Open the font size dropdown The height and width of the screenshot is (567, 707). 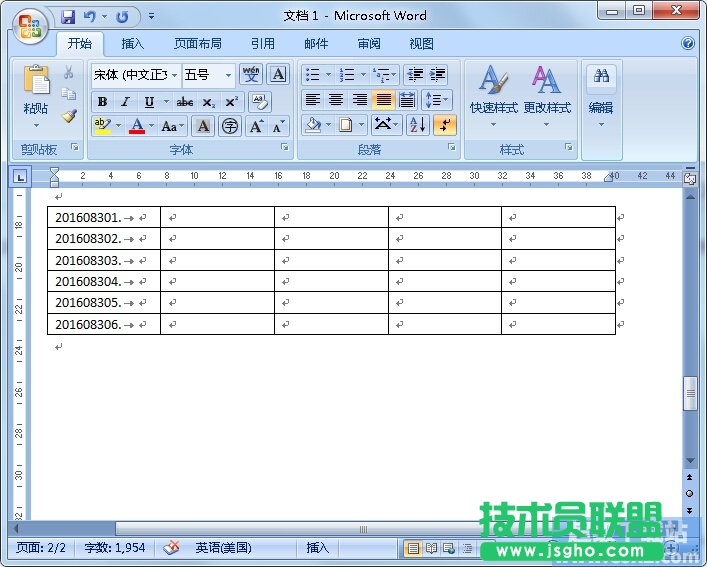229,75
